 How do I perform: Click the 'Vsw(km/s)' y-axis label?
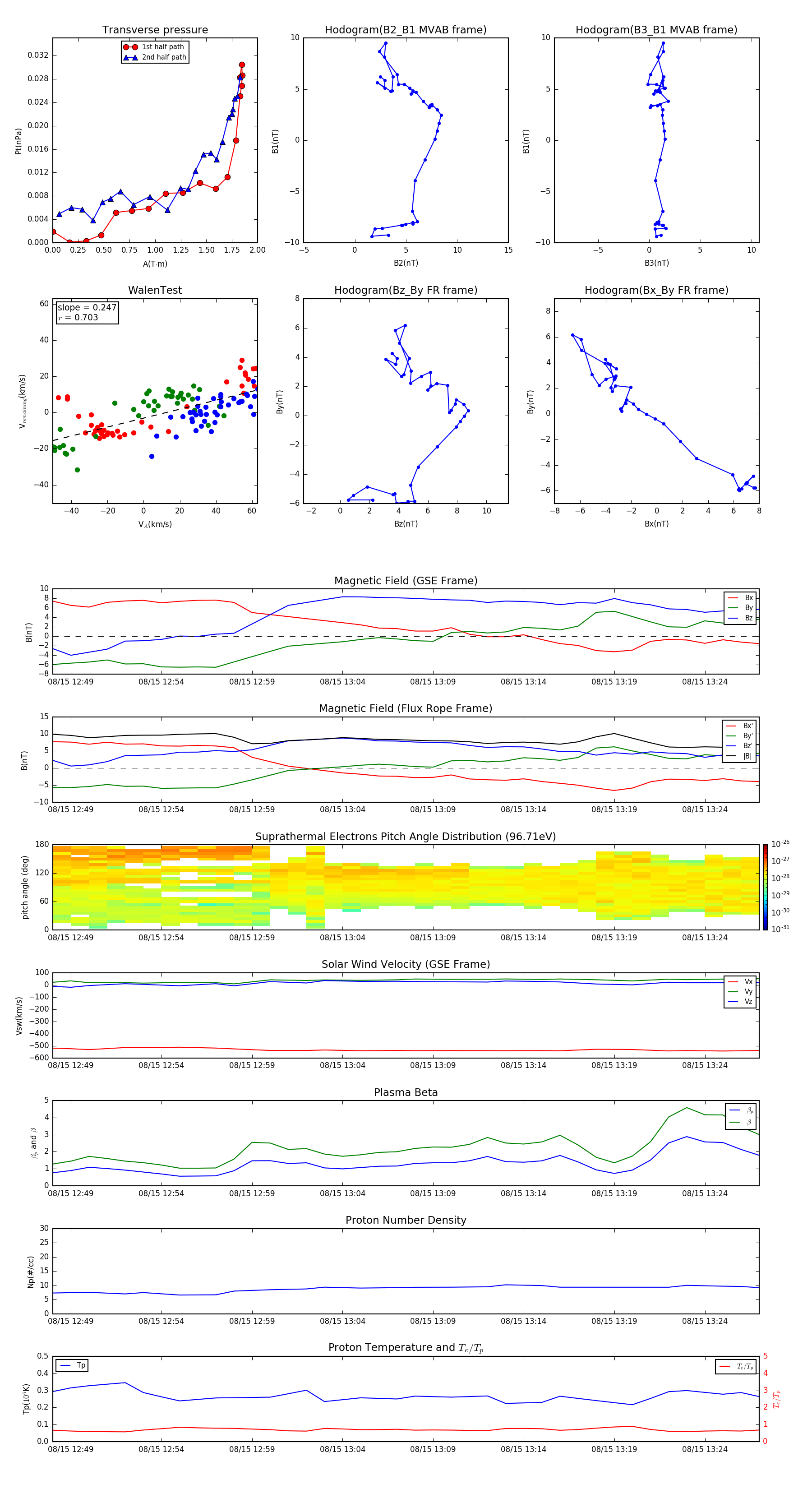coord(18,1016)
